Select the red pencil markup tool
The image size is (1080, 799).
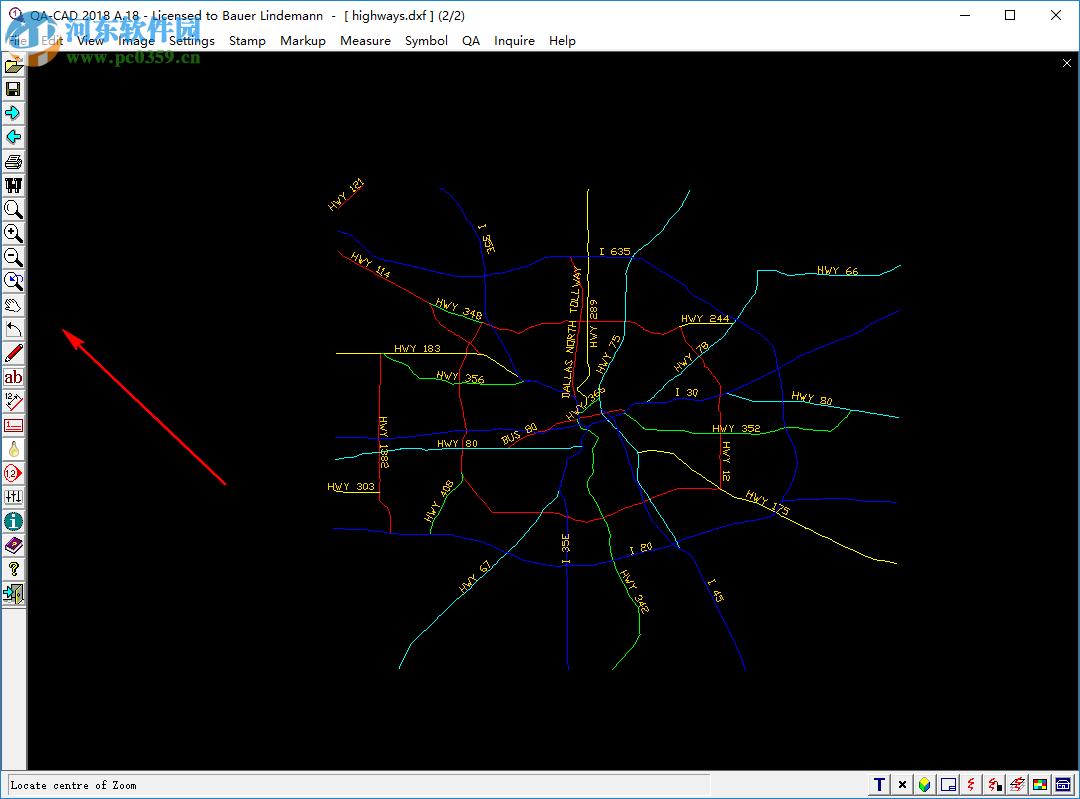pyautogui.click(x=13, y=353)
